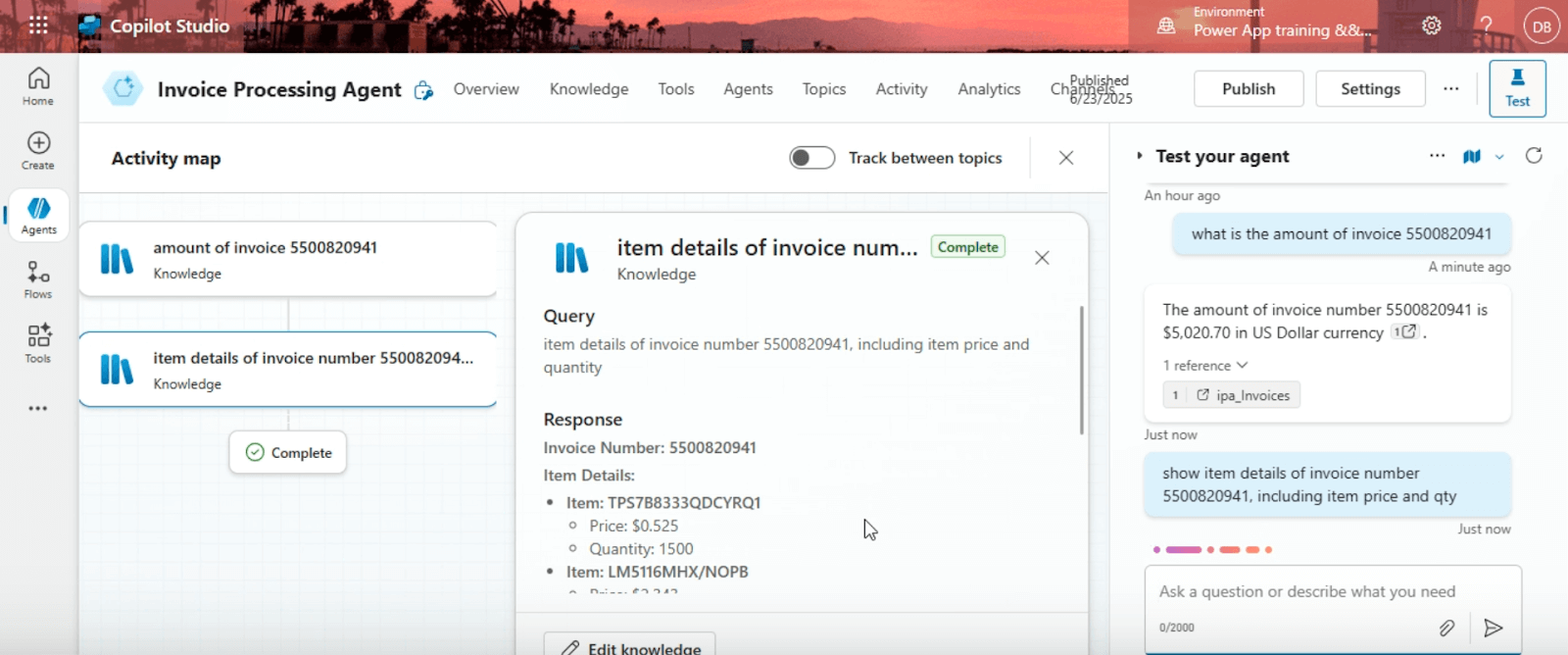Switch to the Agents tab
The width and height of the screenshot is (1568, 655).
point(748,89)
